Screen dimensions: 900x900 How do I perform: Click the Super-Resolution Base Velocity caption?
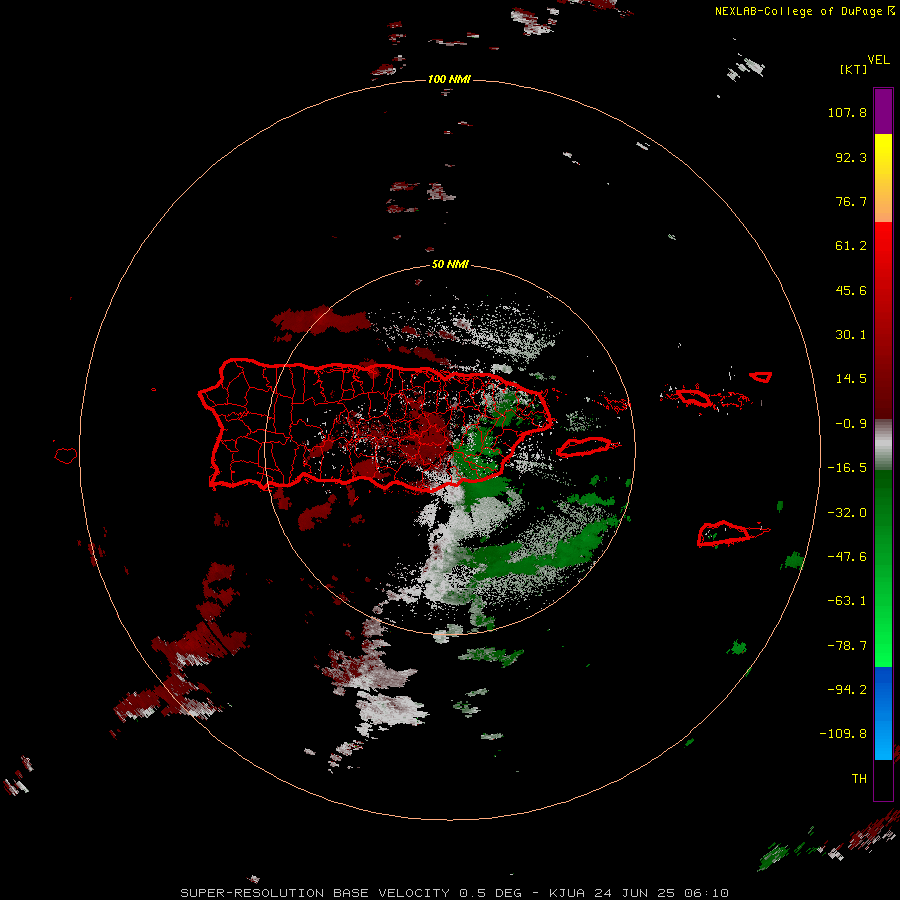click(455, 893)
